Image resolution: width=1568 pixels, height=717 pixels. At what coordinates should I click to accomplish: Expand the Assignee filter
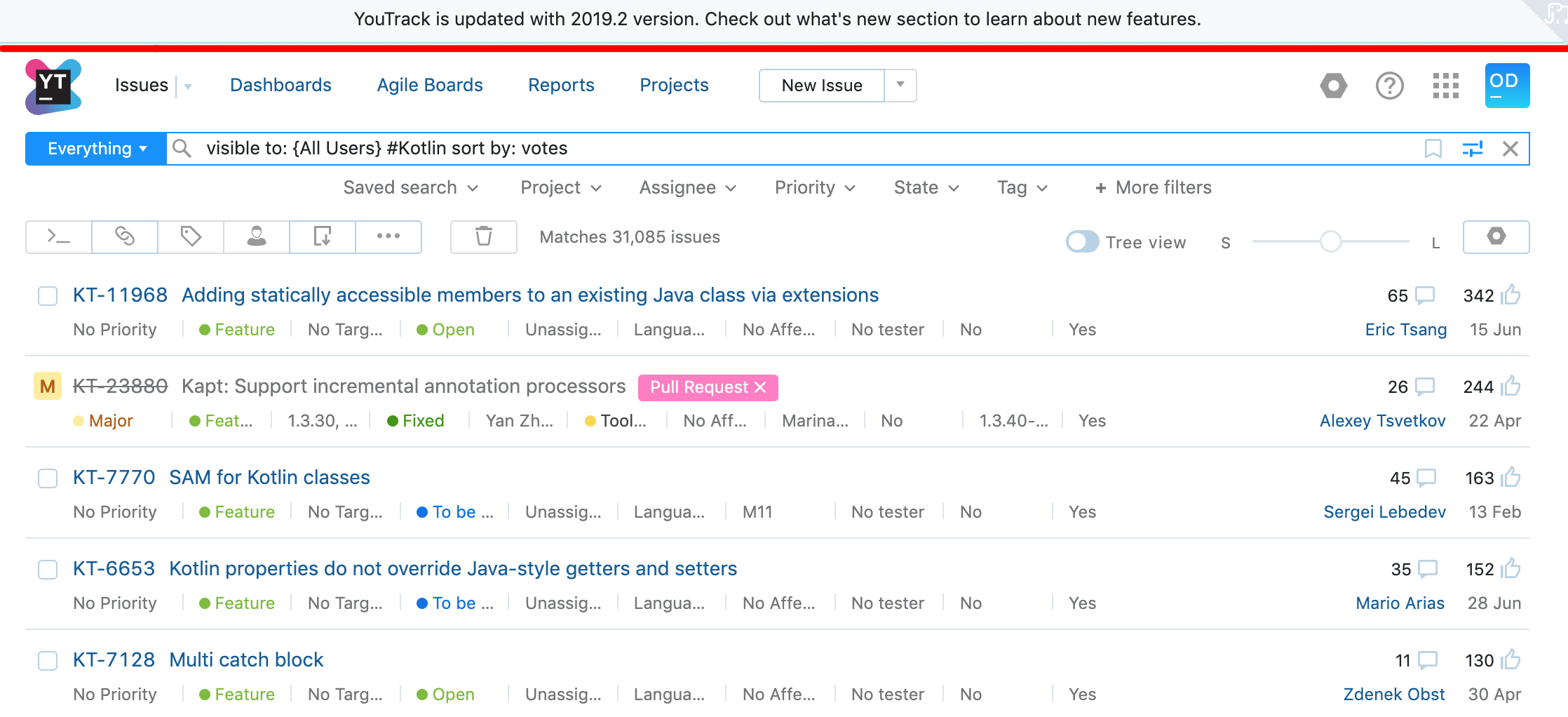point(688,187)
